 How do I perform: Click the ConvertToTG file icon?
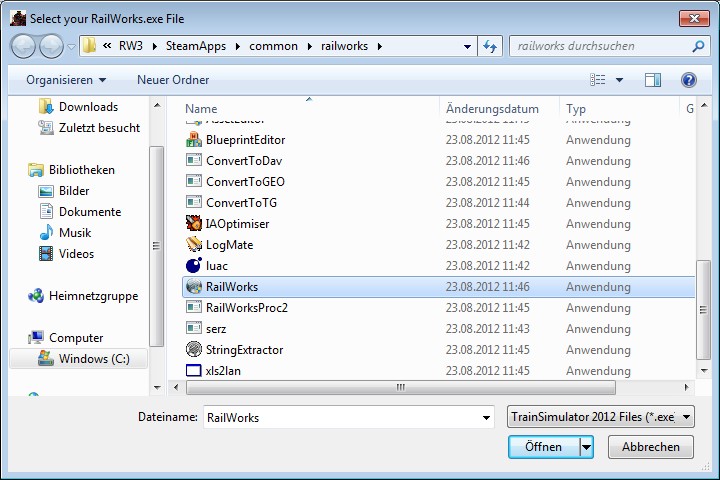coord(194,203)
